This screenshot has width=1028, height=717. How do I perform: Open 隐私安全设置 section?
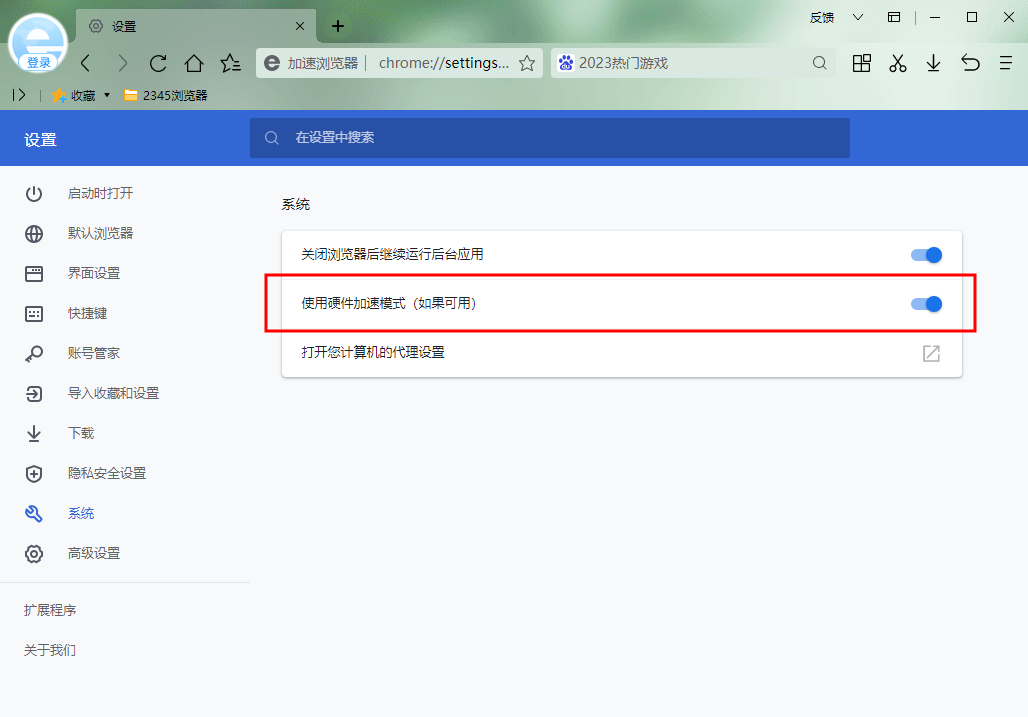tap(106, 473)
